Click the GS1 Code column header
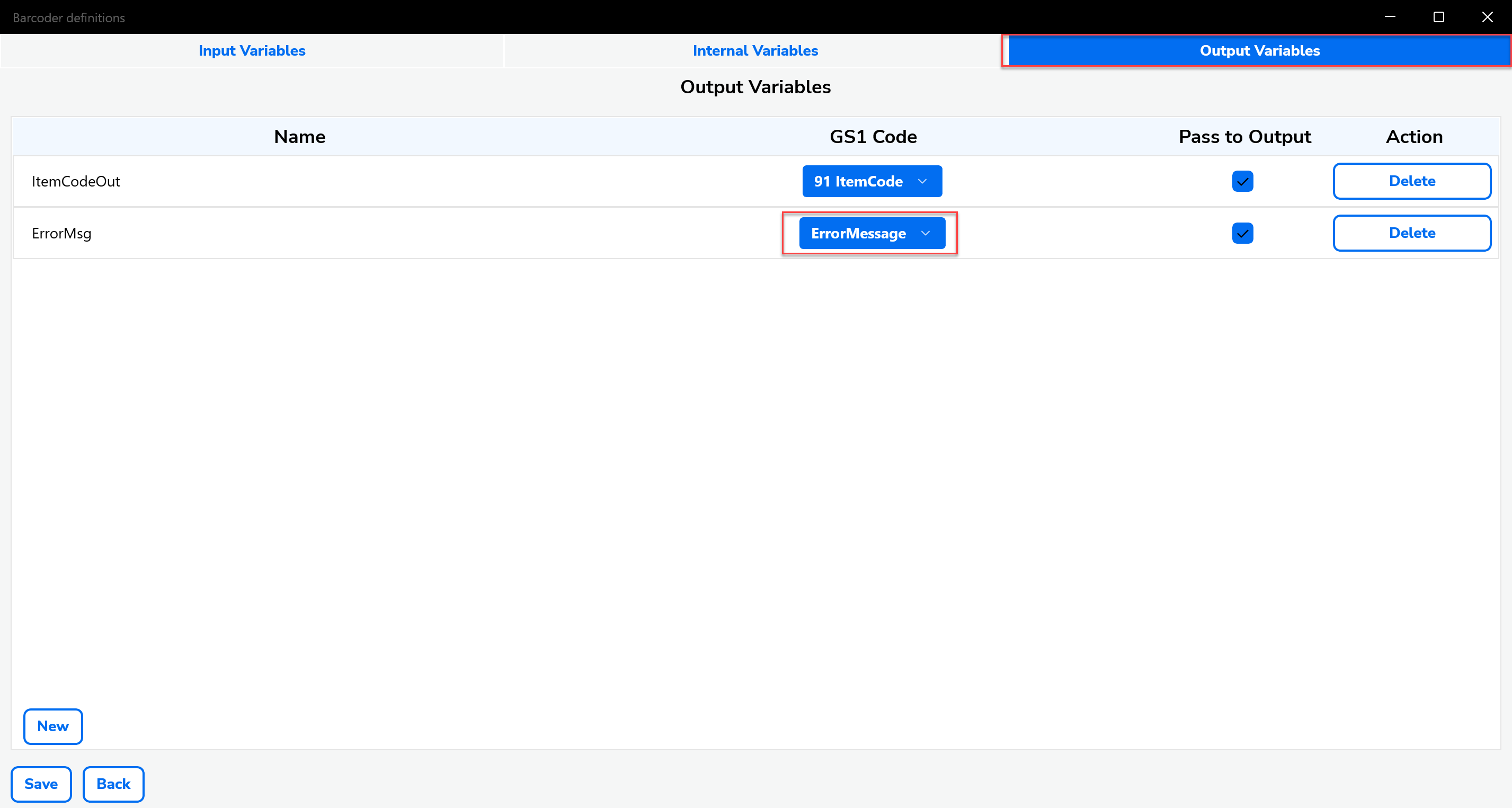The width and height of the screenshot is (1512, 808). [873, 137]
